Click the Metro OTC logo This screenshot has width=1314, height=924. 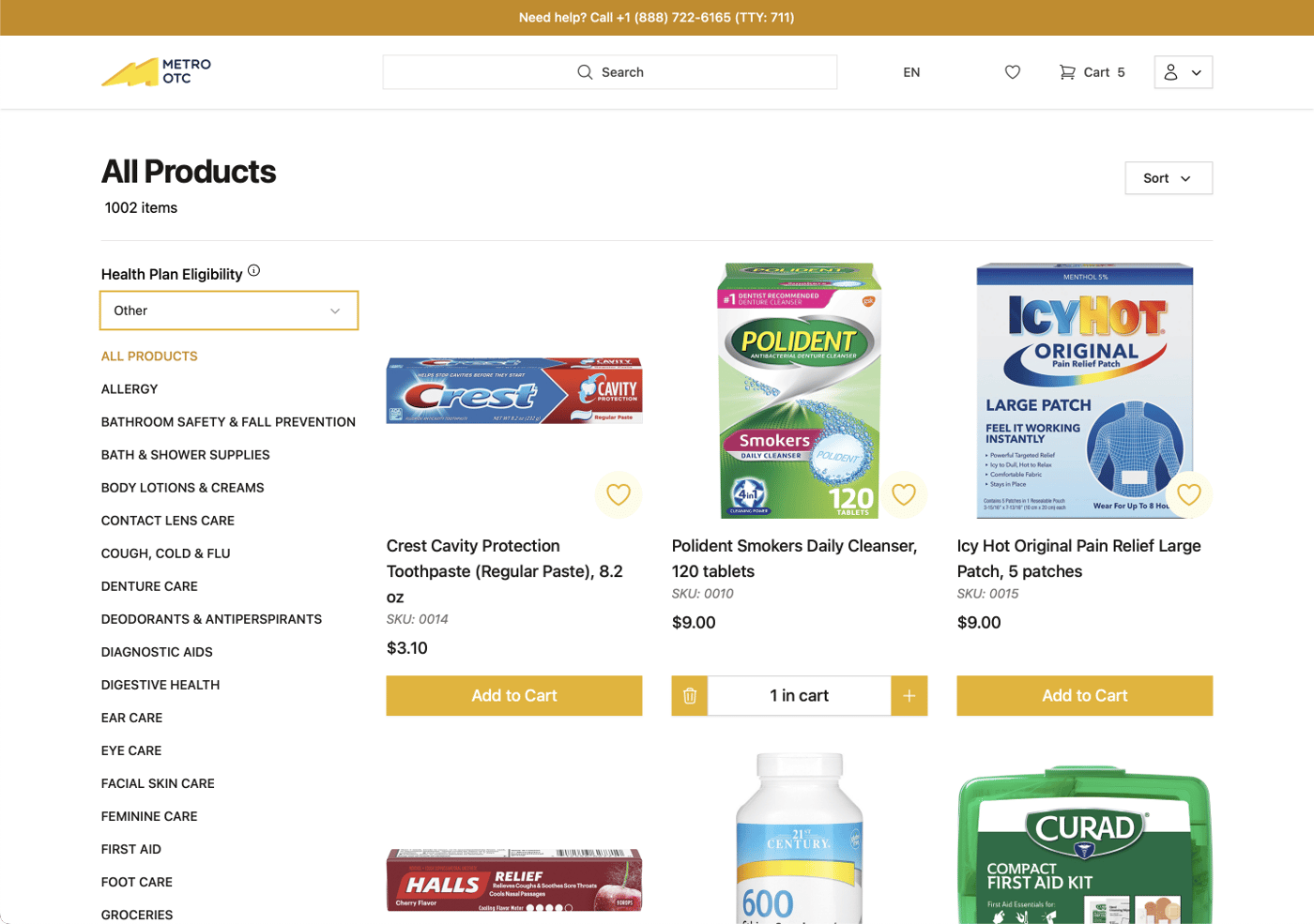(x=156, y=72)
